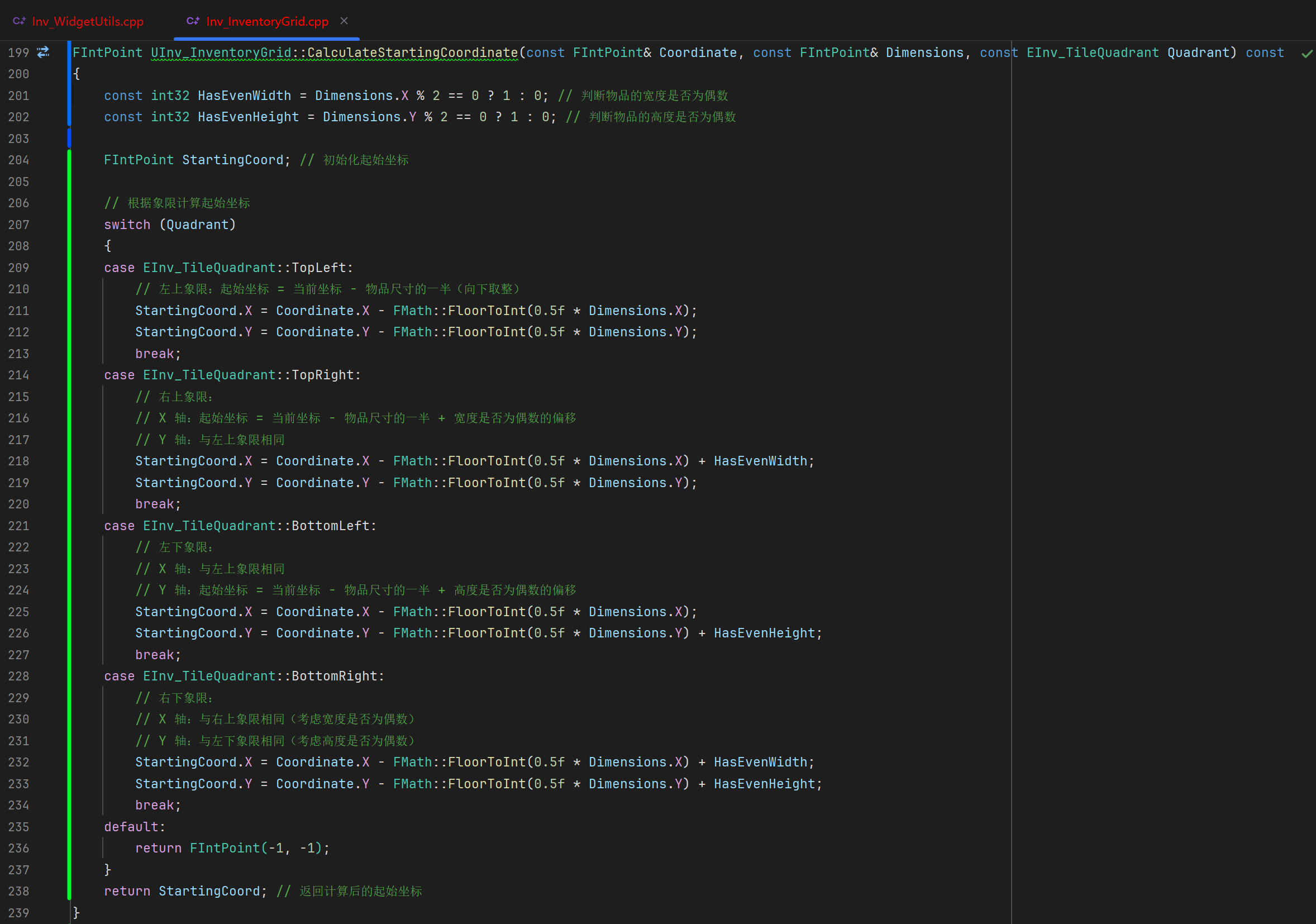Image resolution: width=1316 pixels, height=924 pixels.
Task: Switch to the Inv_WidgetUtils.cpp tab
Action: tap(87, 22)
